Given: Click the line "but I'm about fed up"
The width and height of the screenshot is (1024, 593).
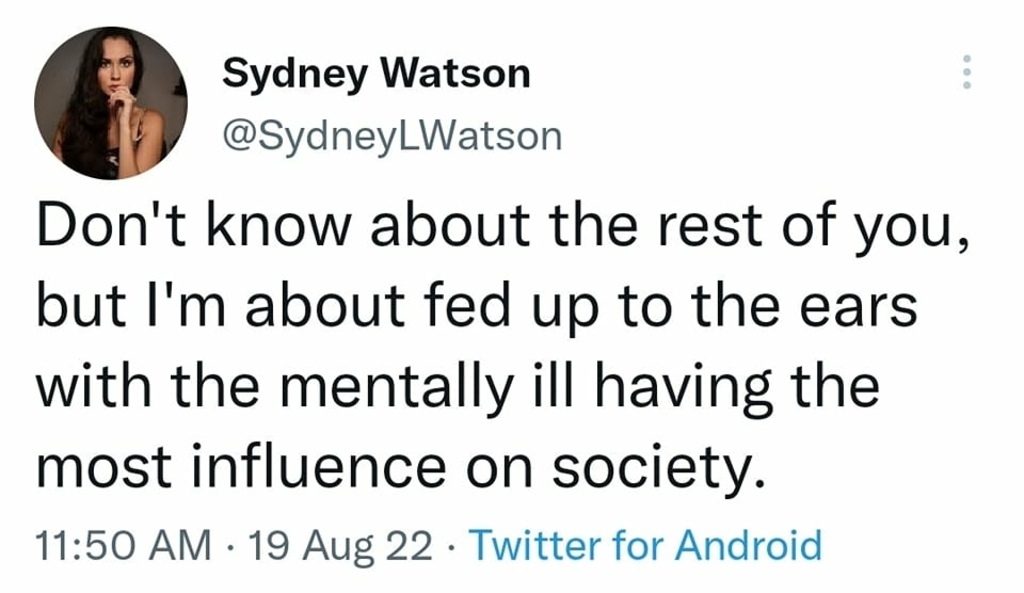Looking at the screenshot, I should pyautogui.click(x=476, y=309).
